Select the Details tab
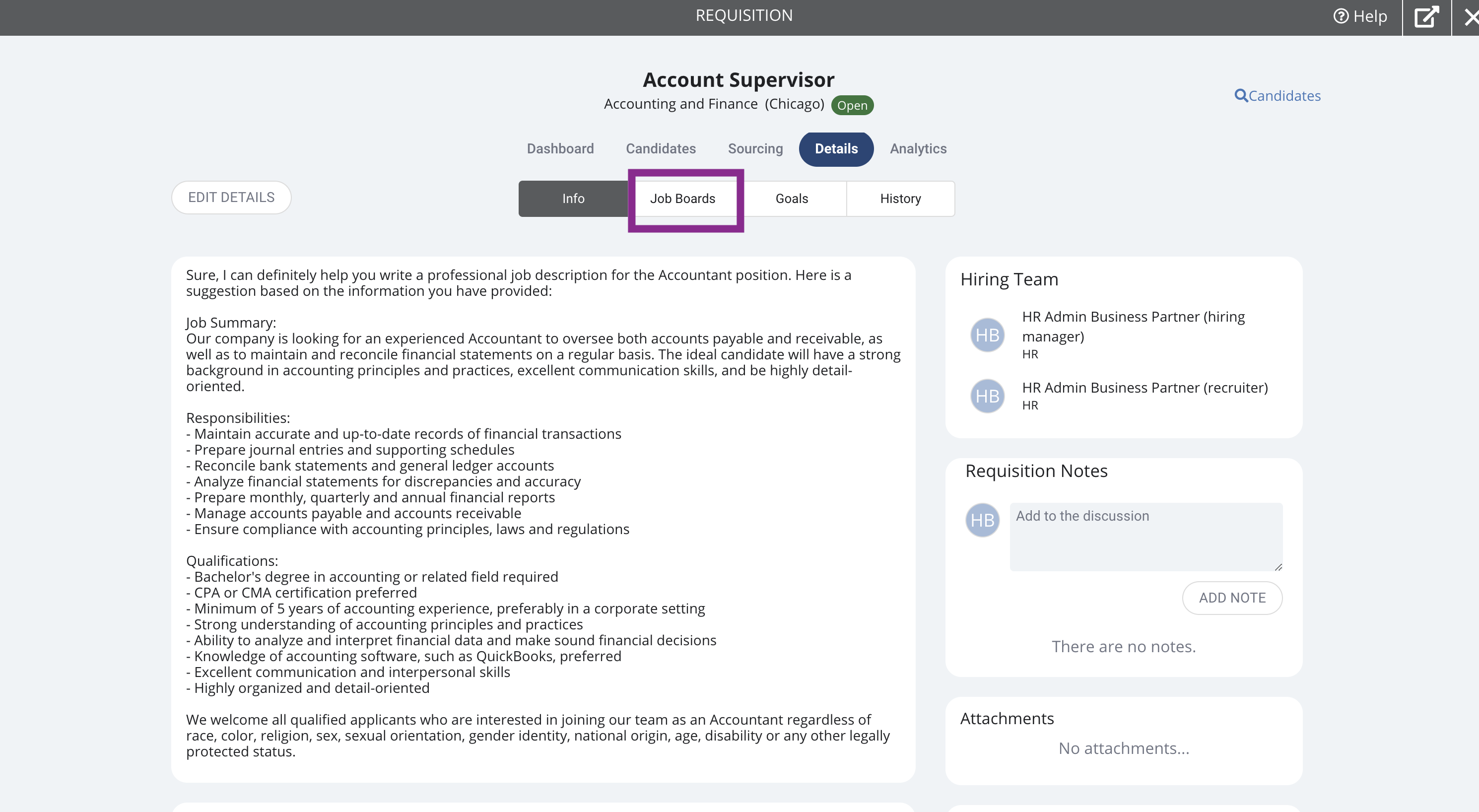Viewport: 1479px width, 812px height. [x=836, y=149]
